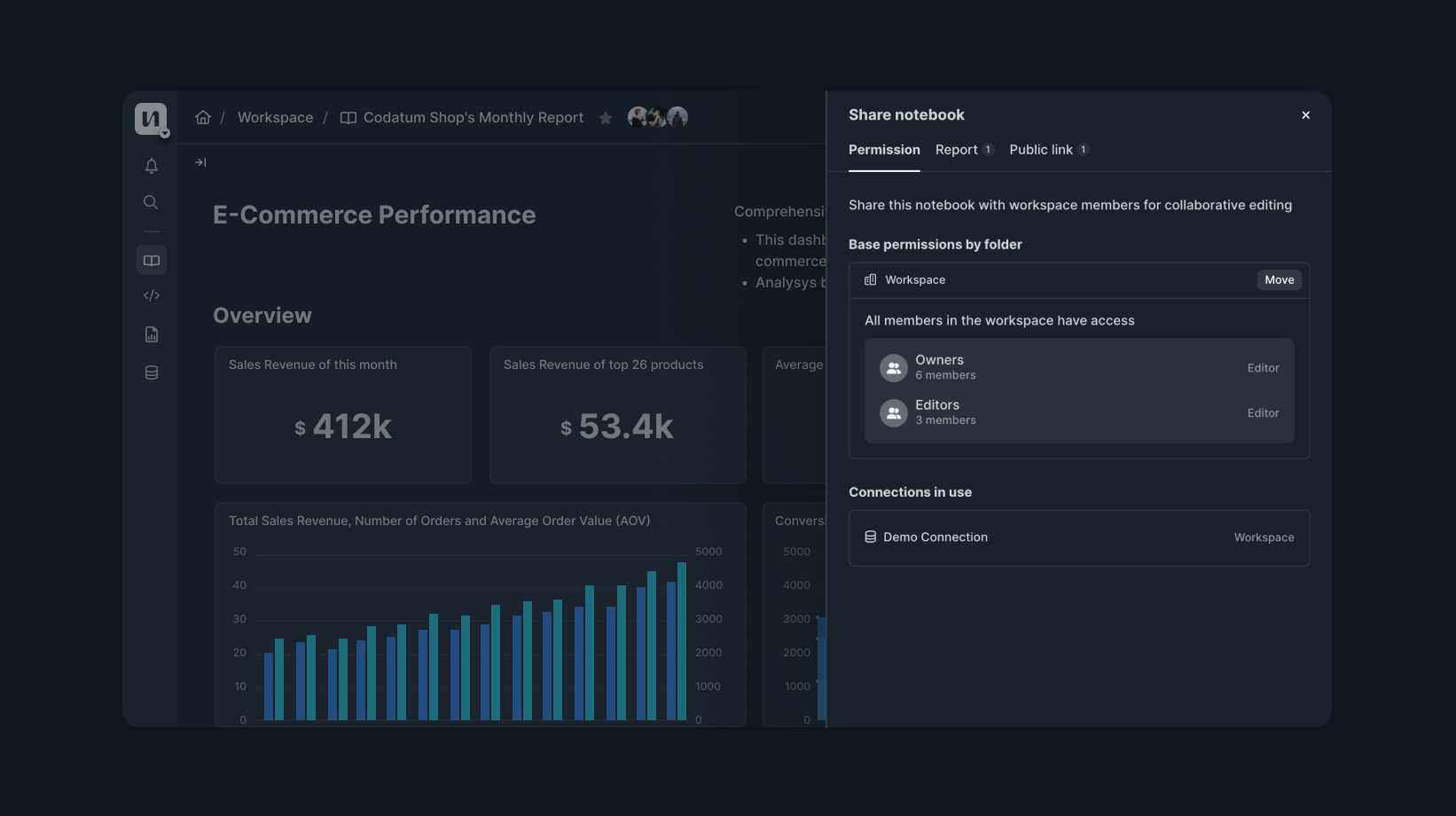Click the Workspace label on Demo Connection

[x=1264, y=537]
